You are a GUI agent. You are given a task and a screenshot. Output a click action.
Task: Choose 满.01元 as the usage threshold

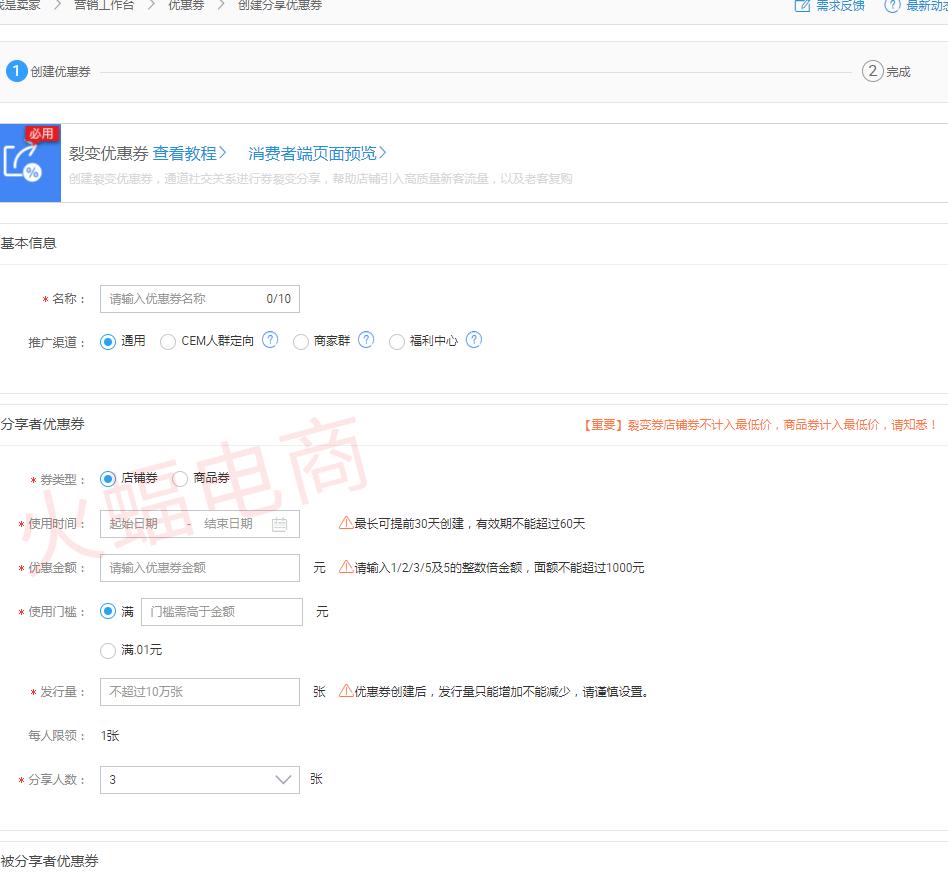click(x=108, y=651)
